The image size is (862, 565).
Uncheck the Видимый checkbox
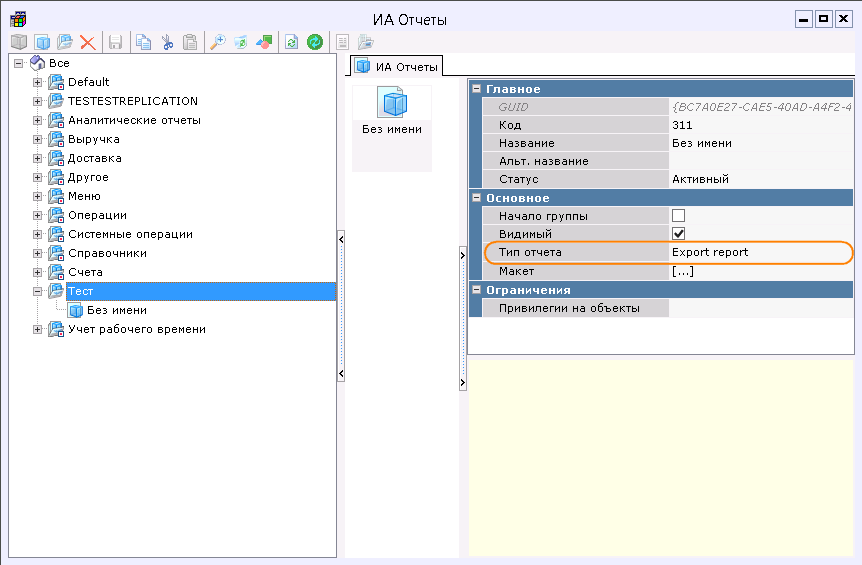(678, 234)
